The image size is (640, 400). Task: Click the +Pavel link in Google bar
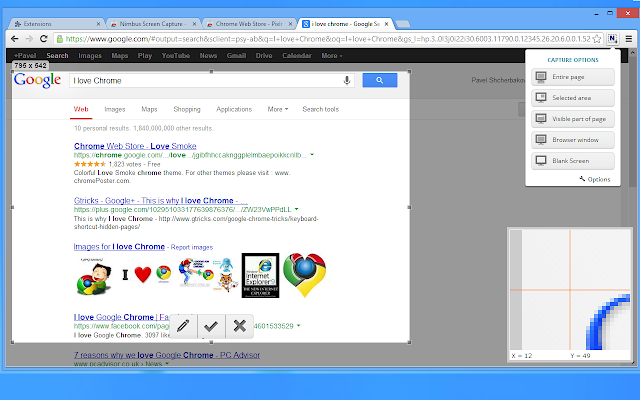[x=25, y=56]
